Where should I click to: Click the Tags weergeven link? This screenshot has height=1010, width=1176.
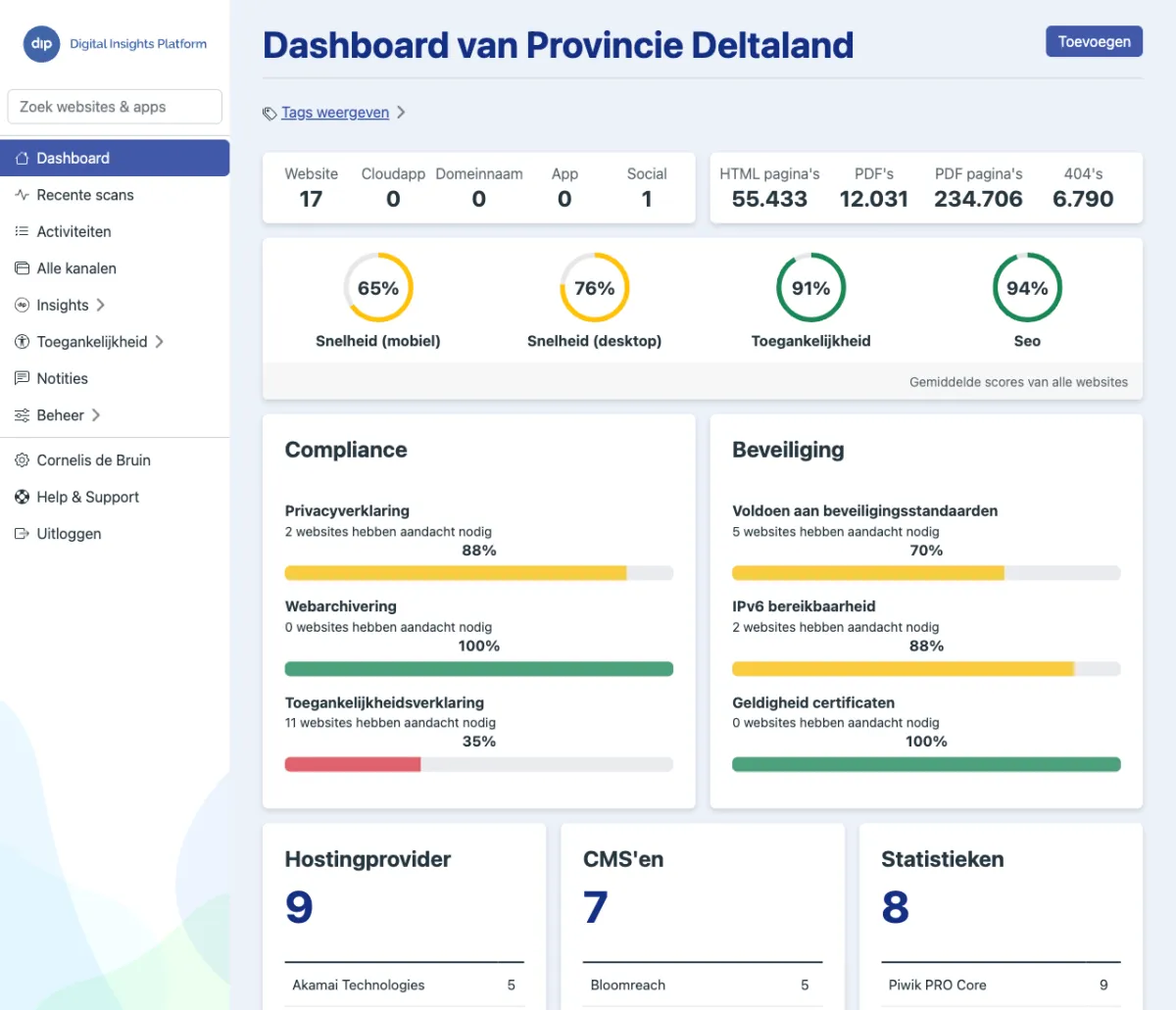tap(335, 113)
